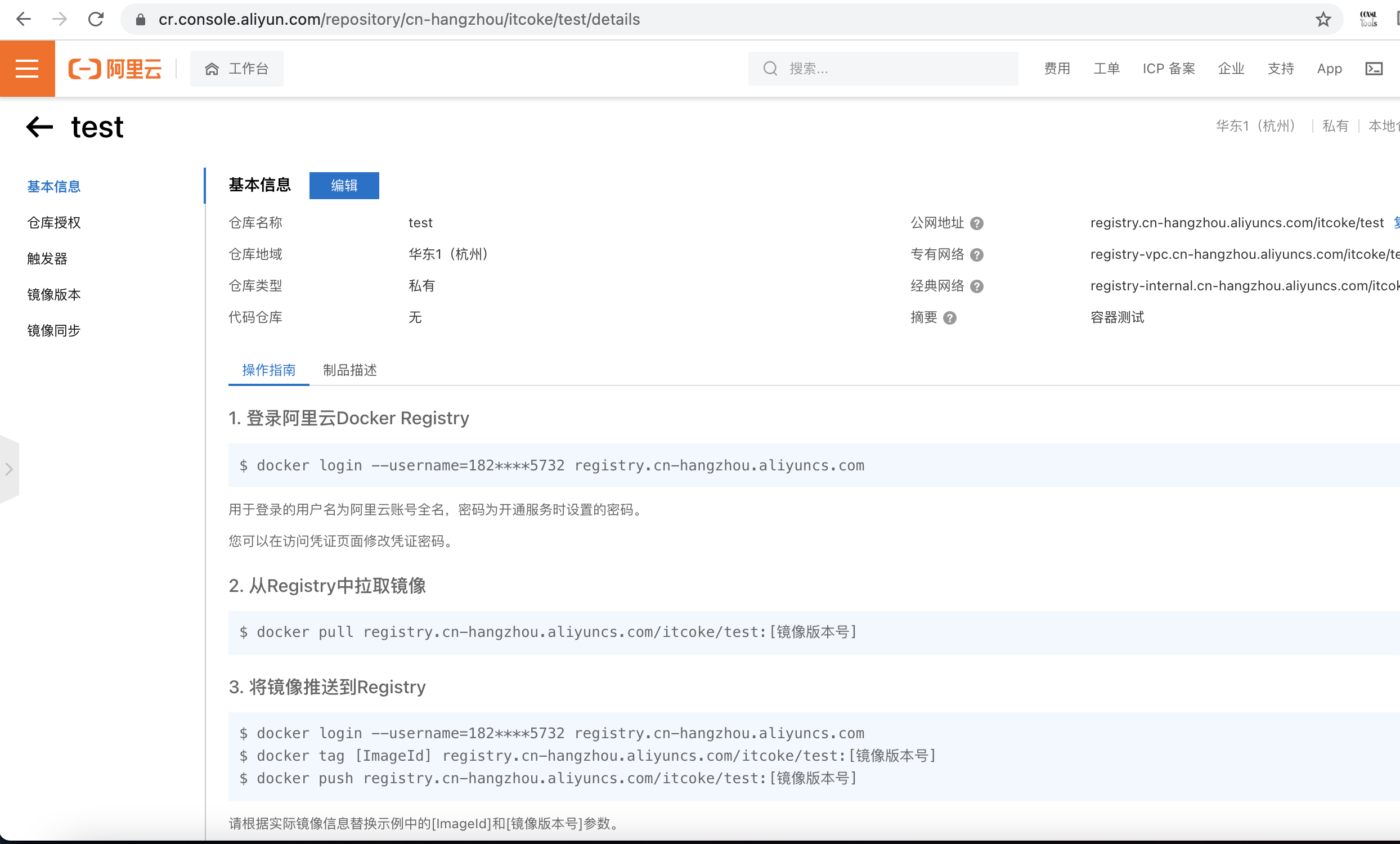This screenshot has width=1400, height=844.
Task: Open 触发器 in sidebar
Action: (47, 258)
